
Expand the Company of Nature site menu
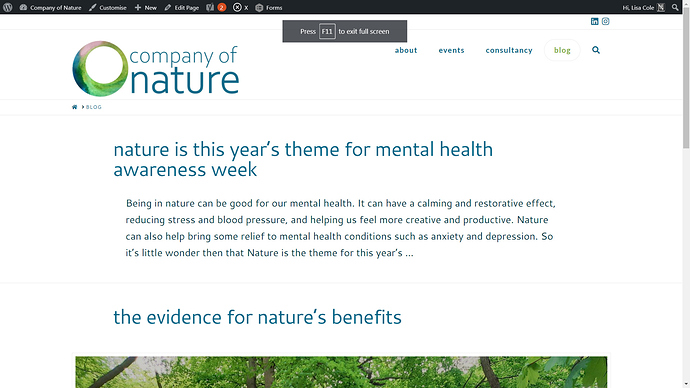click(51, 7)
